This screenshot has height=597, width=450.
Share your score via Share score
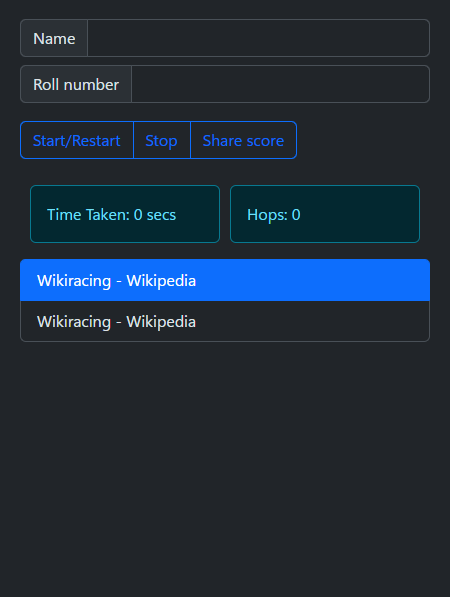click(243, 140)
